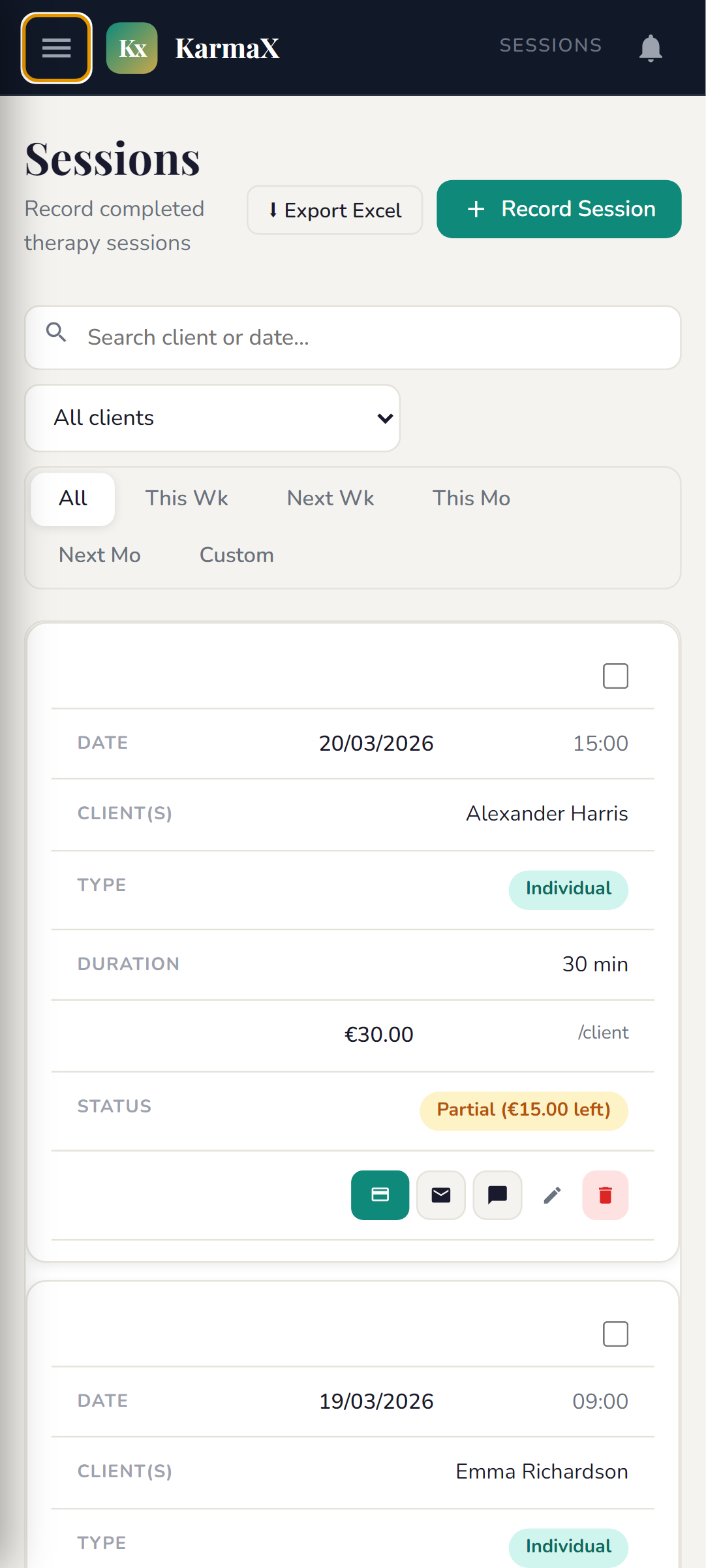Expand the All clients dropdown
The height and width of the screenshot is (1568, 706).
pyautogui.click(x=212, y=418)
